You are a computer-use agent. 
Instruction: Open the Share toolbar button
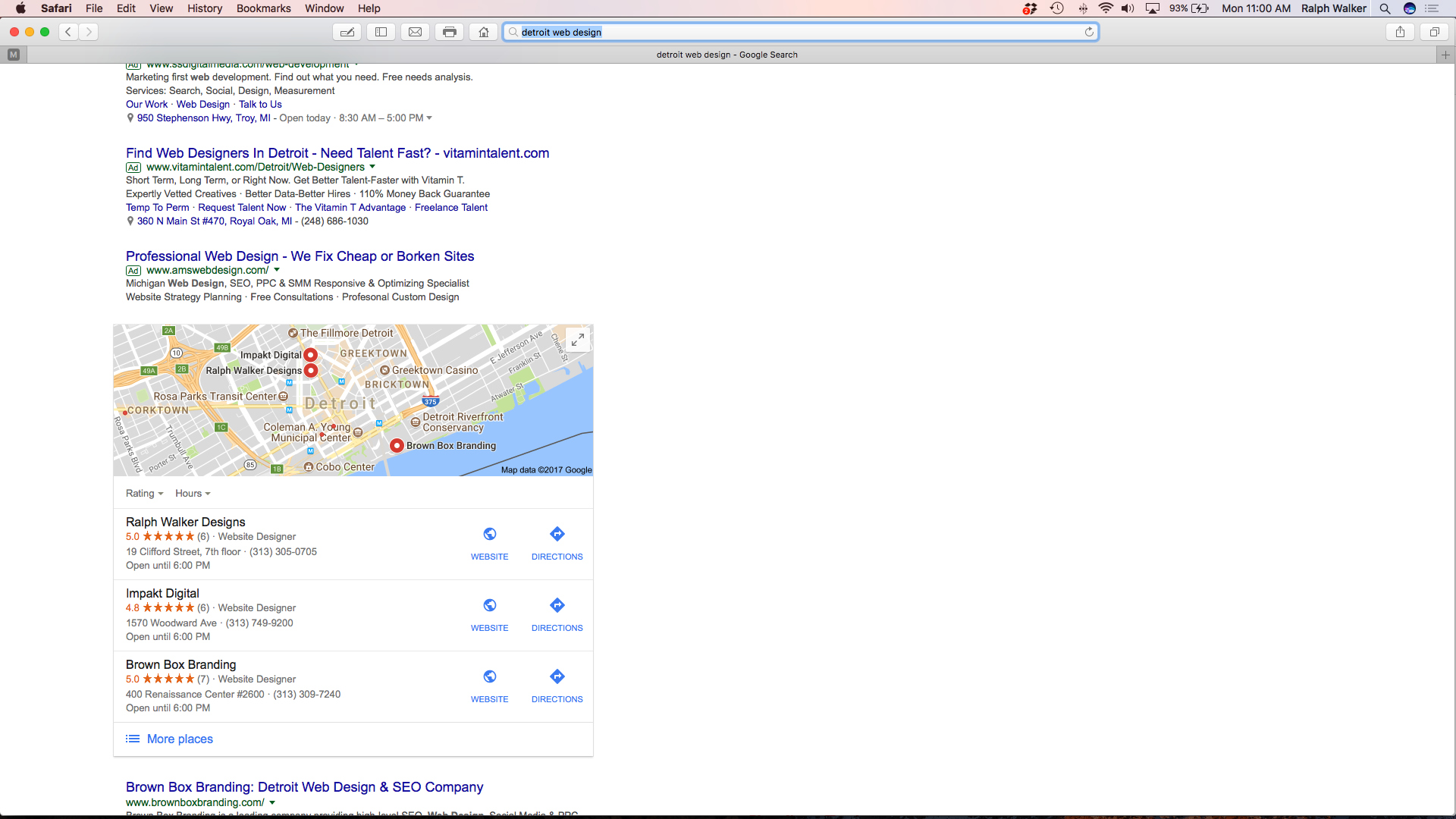(1401, 32)
